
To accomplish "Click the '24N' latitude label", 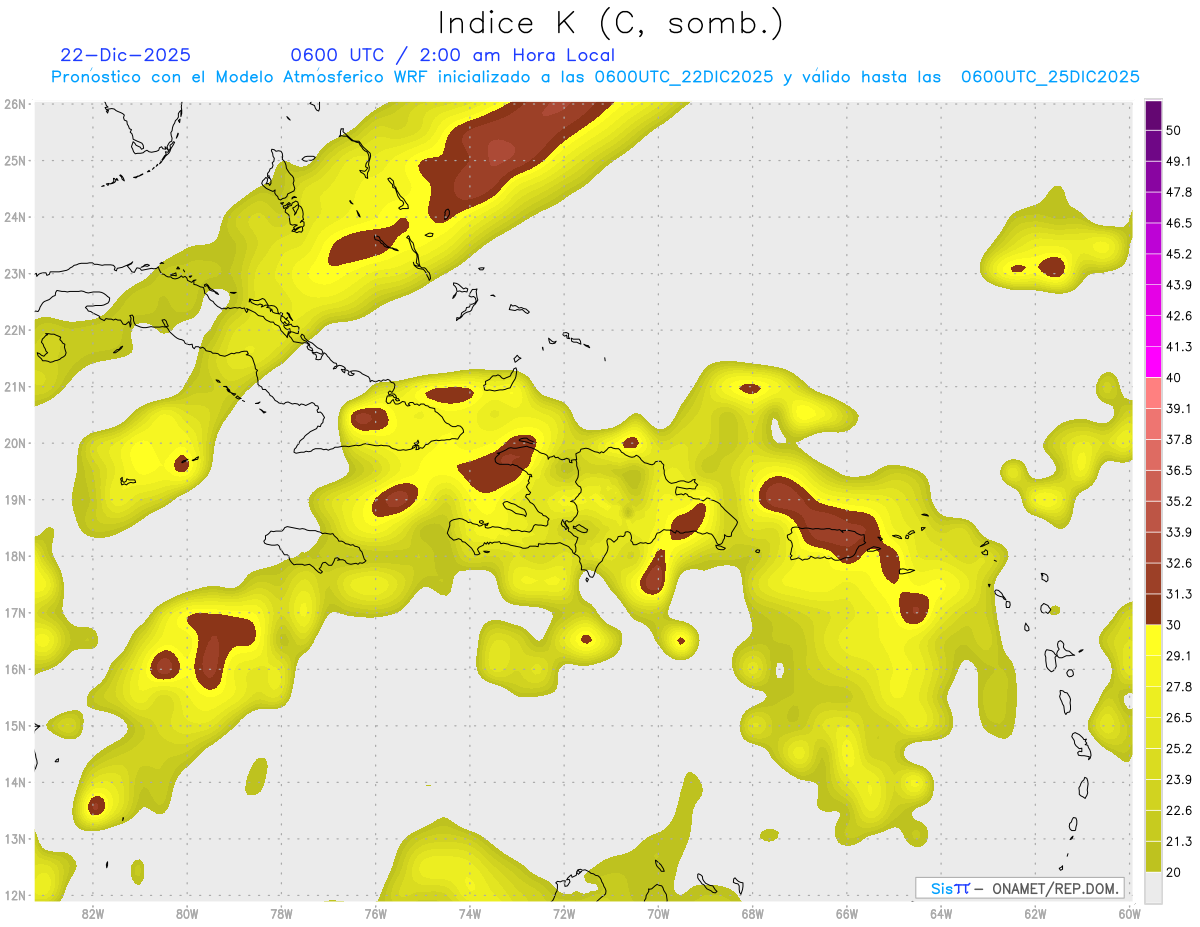I will [x=15, y=217].
